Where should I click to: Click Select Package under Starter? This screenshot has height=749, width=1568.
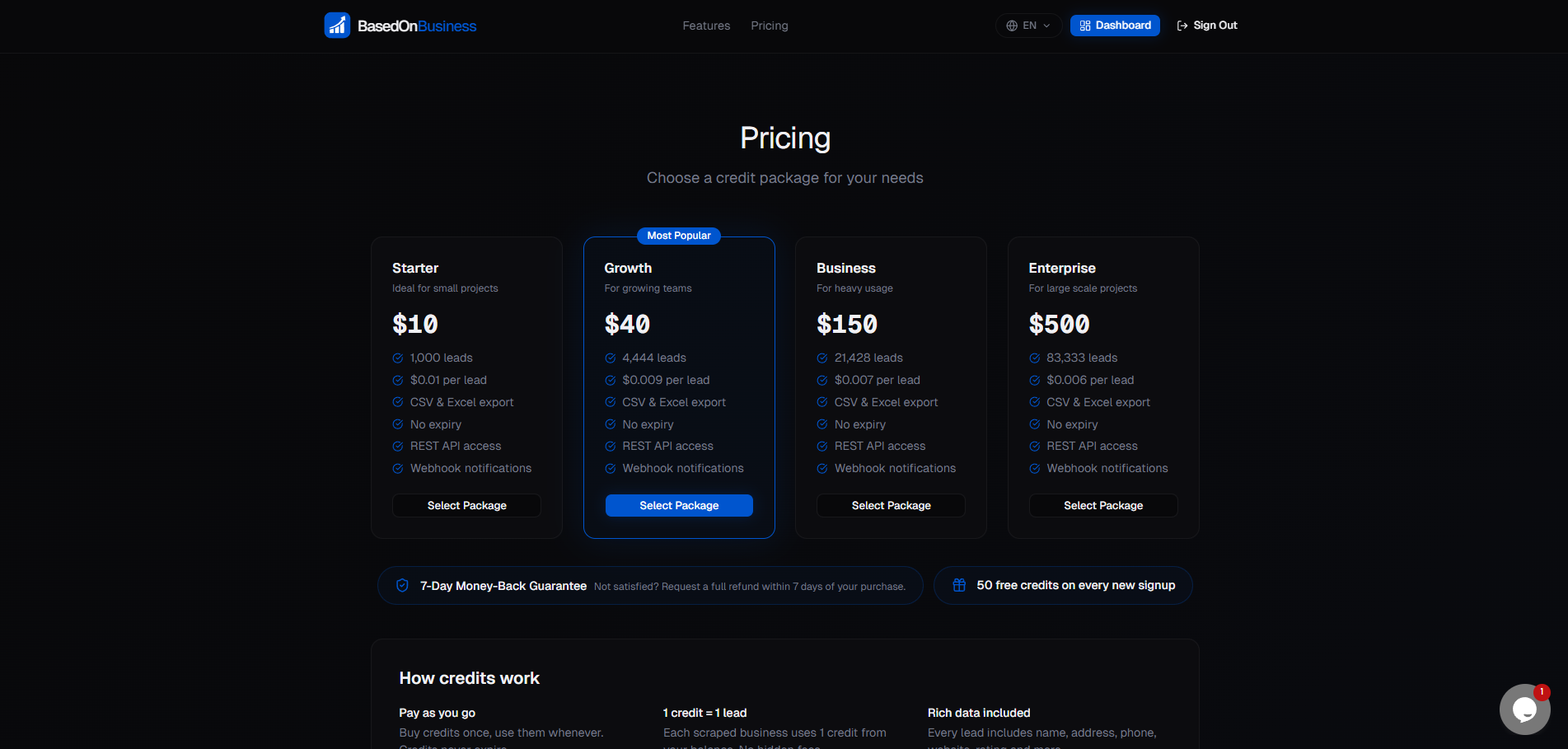[466, 505]
